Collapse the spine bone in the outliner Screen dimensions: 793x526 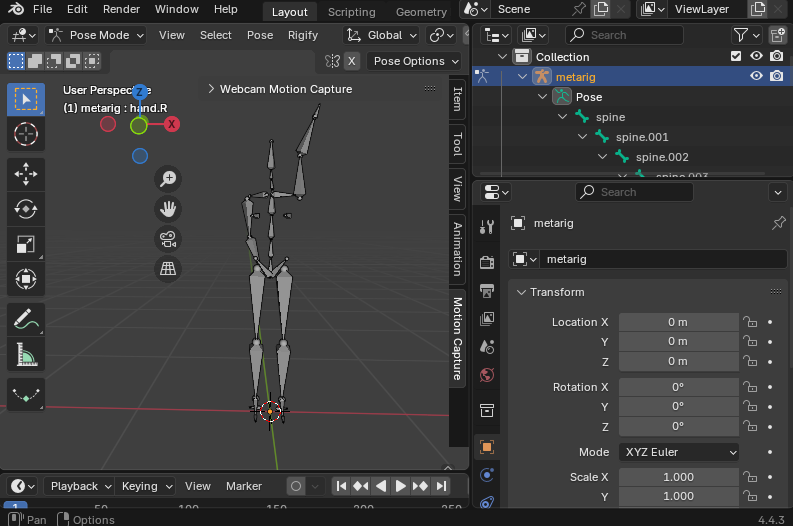(x=564, y=117)
